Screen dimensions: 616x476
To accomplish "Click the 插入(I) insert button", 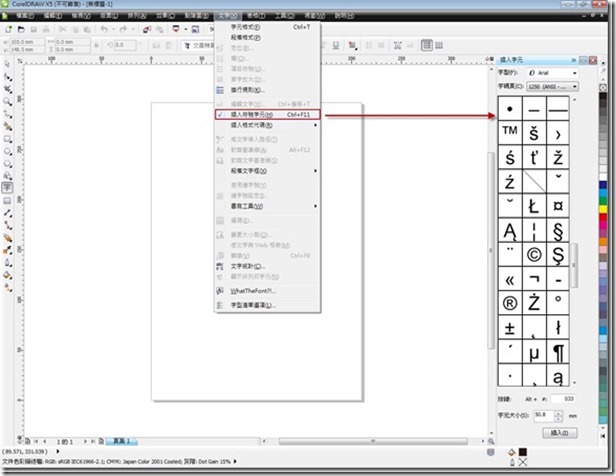I will [560, 433].
